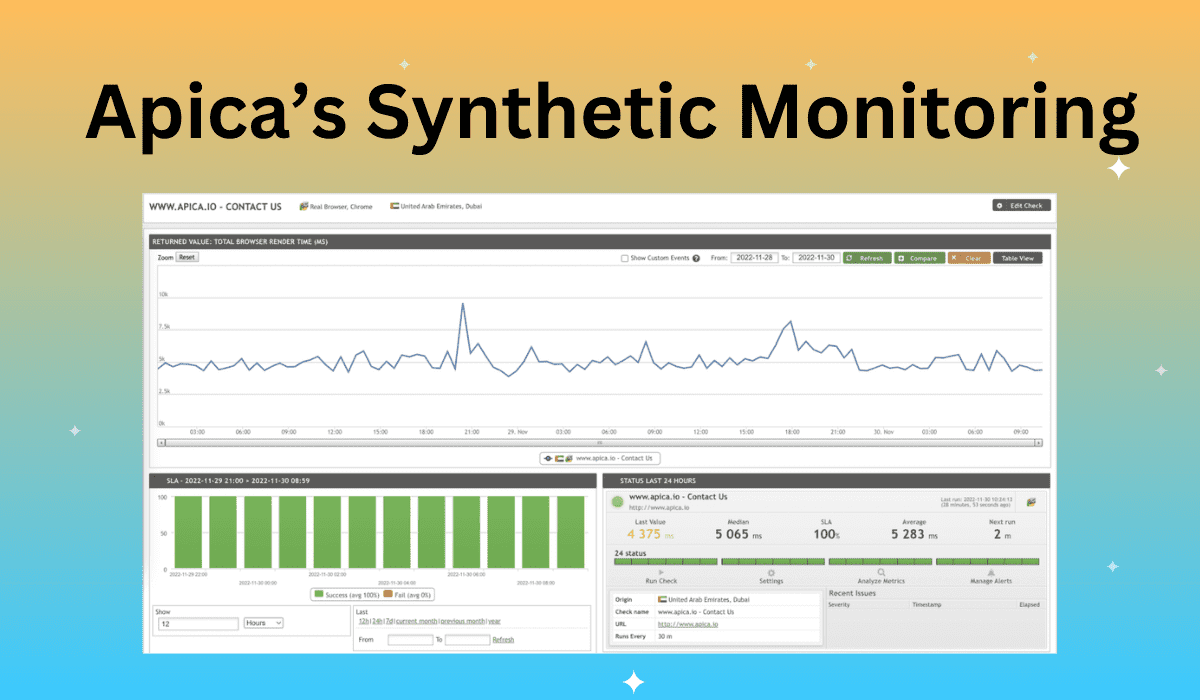
Task: Click the green Compare button
Action: click(x=918, y=258)
